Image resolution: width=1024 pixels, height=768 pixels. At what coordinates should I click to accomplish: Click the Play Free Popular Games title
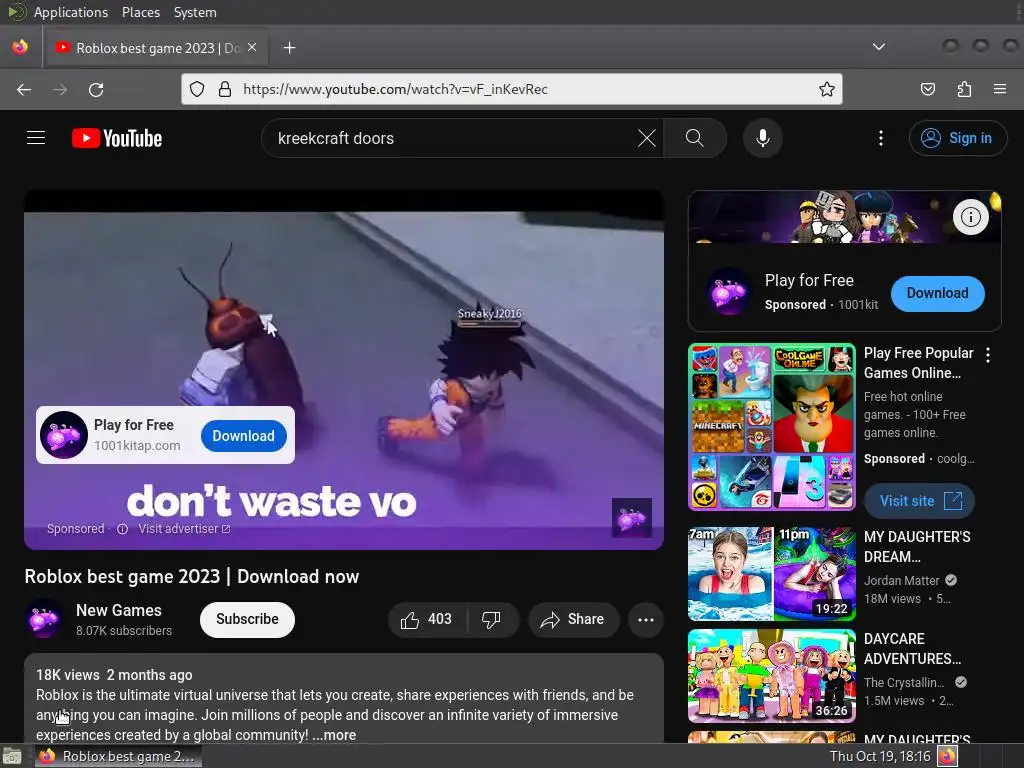(x=918, y=362)
